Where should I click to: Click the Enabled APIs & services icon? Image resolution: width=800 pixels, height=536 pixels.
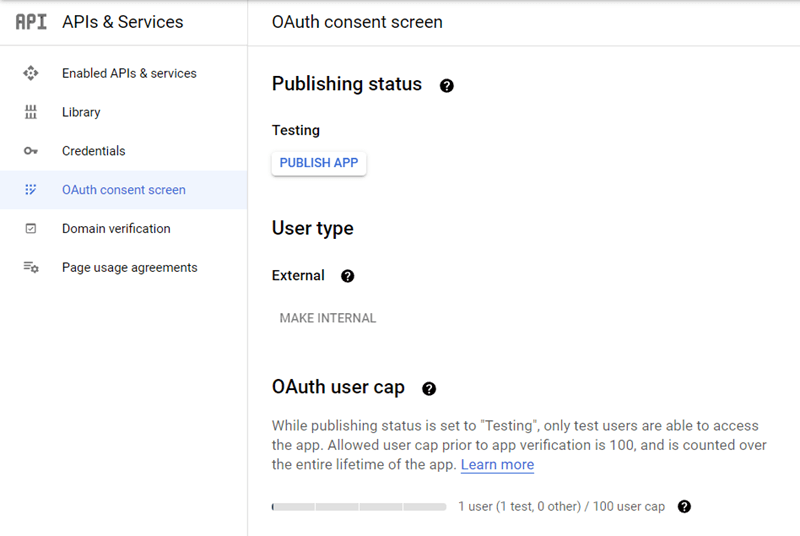click(31, 73)
